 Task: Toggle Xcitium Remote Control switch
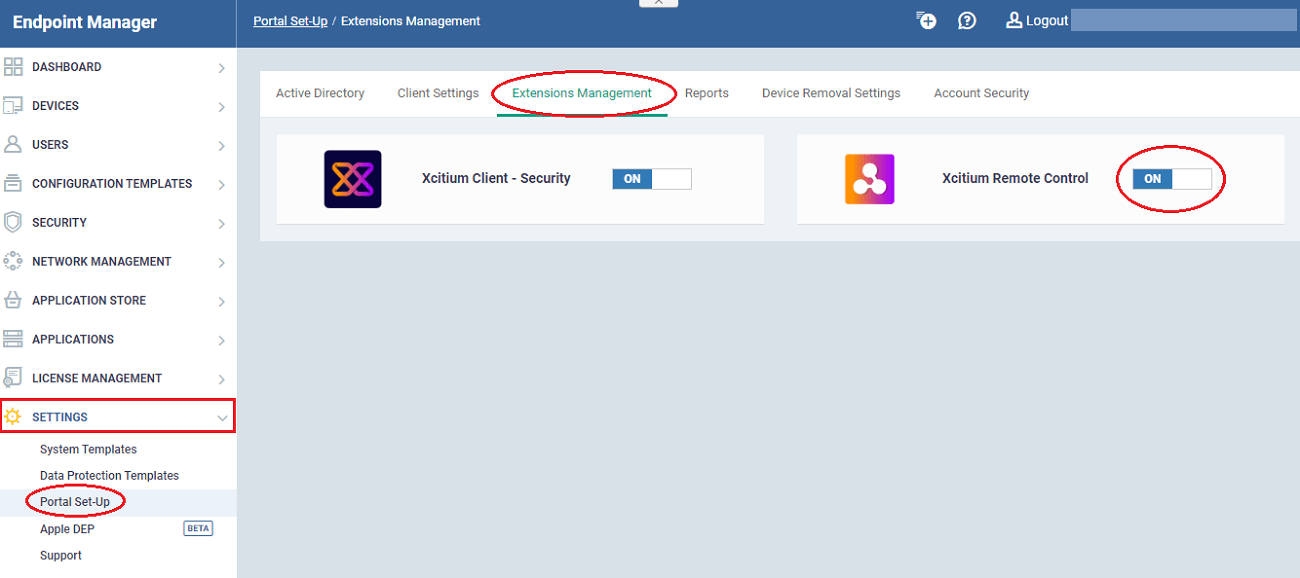[1172, 179]
